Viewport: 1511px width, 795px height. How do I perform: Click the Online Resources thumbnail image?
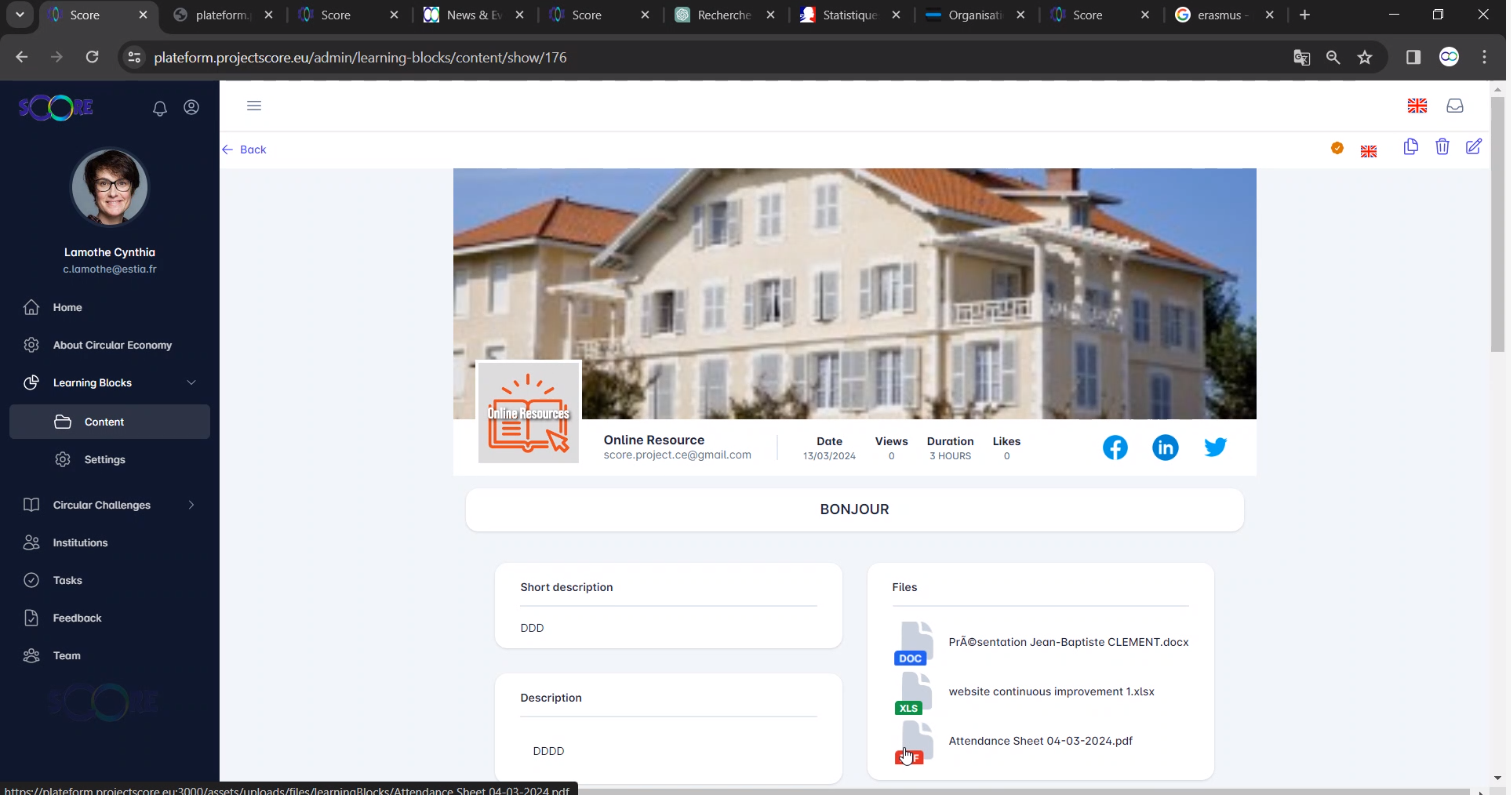[x=529, y=412]
